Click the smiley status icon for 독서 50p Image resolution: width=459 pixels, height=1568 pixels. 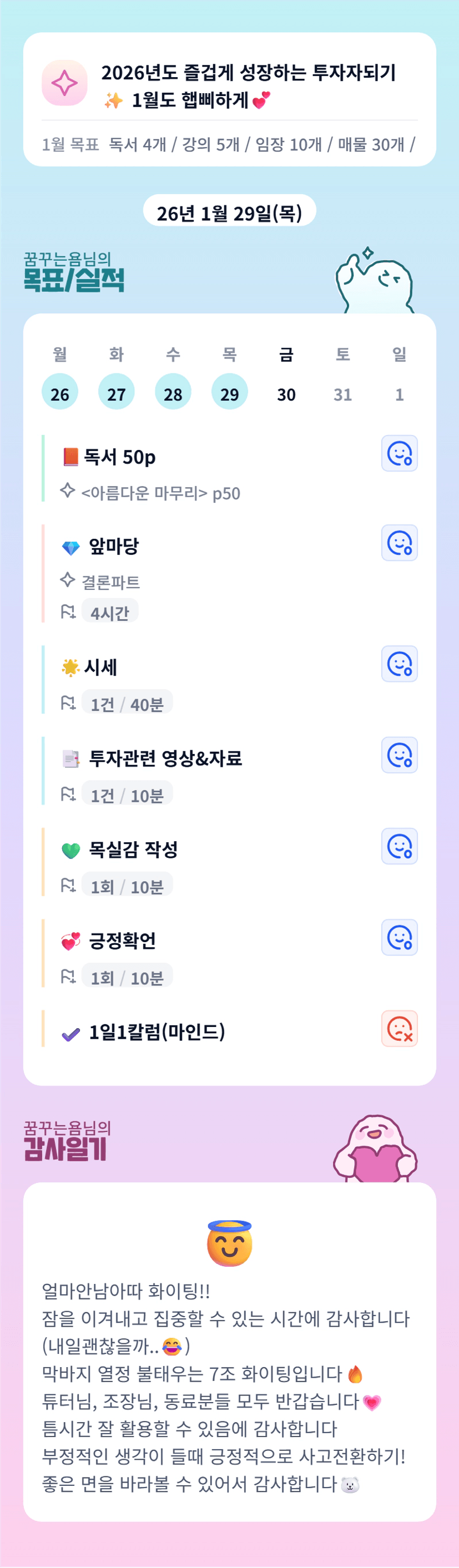(x=400, y=453)
